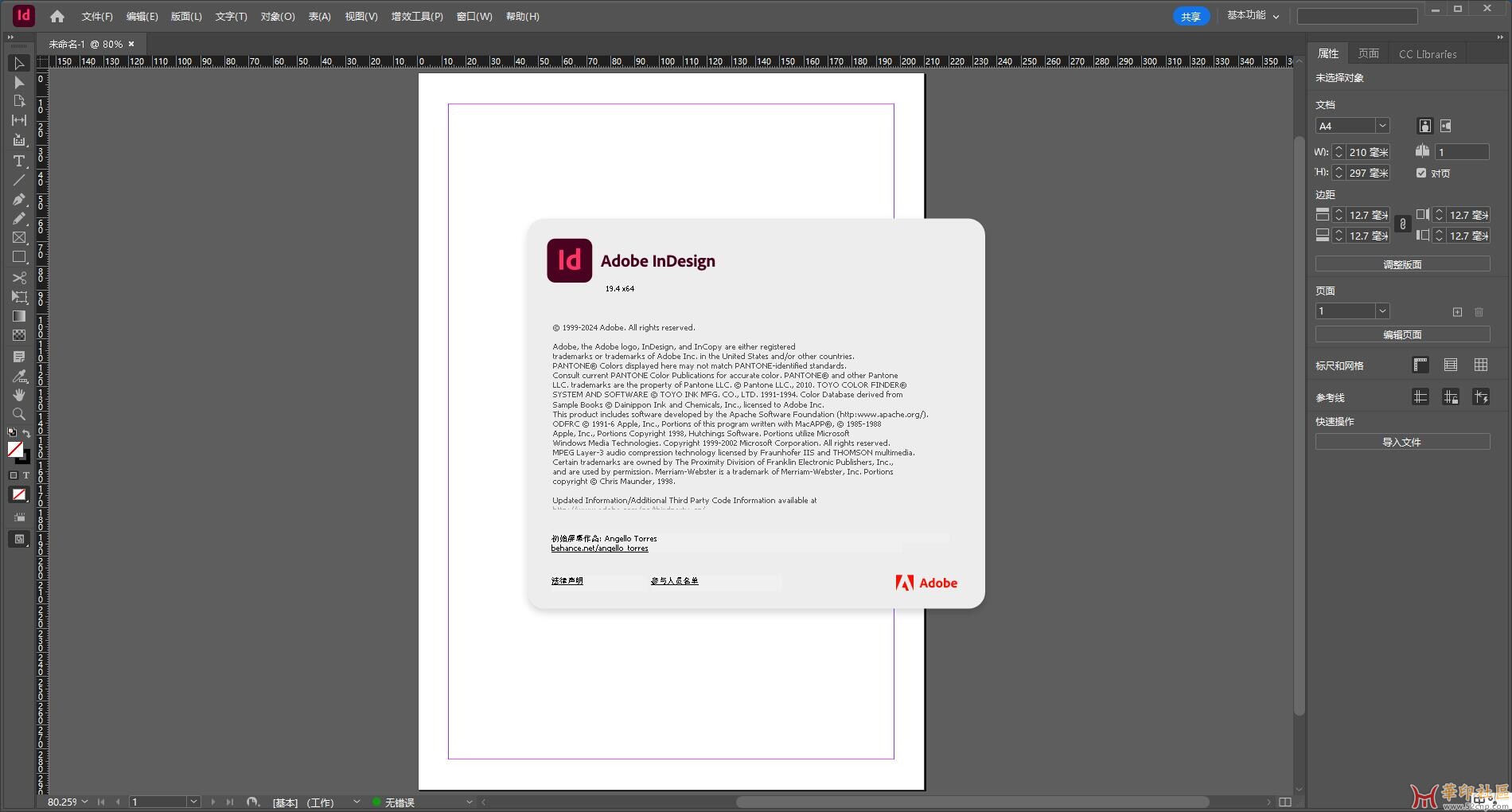Switch to the 页面 panel tab
Viewport: 1512px width, 812px height.
coord(1369,53)
